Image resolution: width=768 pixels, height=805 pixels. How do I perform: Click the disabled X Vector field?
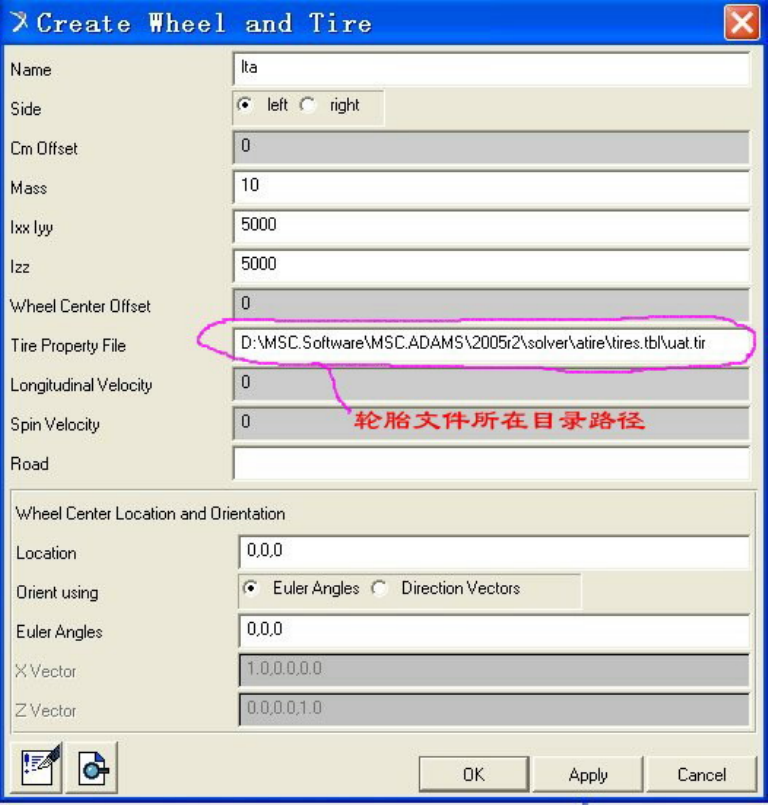click(494, 670)
